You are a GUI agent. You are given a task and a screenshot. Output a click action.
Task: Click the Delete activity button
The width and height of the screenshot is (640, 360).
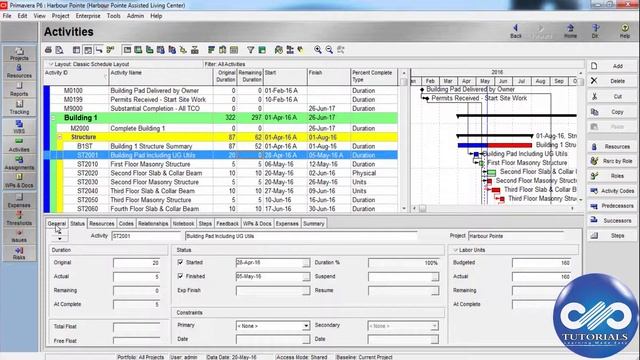pyautogui.click(x=612, y=81)
